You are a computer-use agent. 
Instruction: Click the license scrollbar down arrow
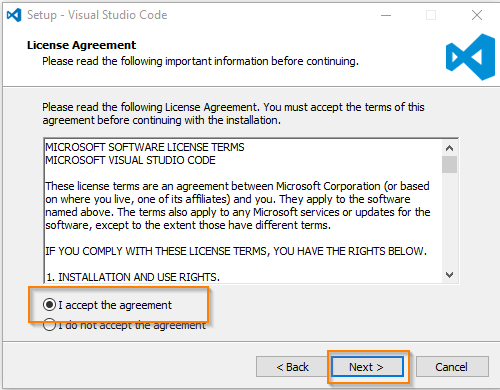click(450, 275)
